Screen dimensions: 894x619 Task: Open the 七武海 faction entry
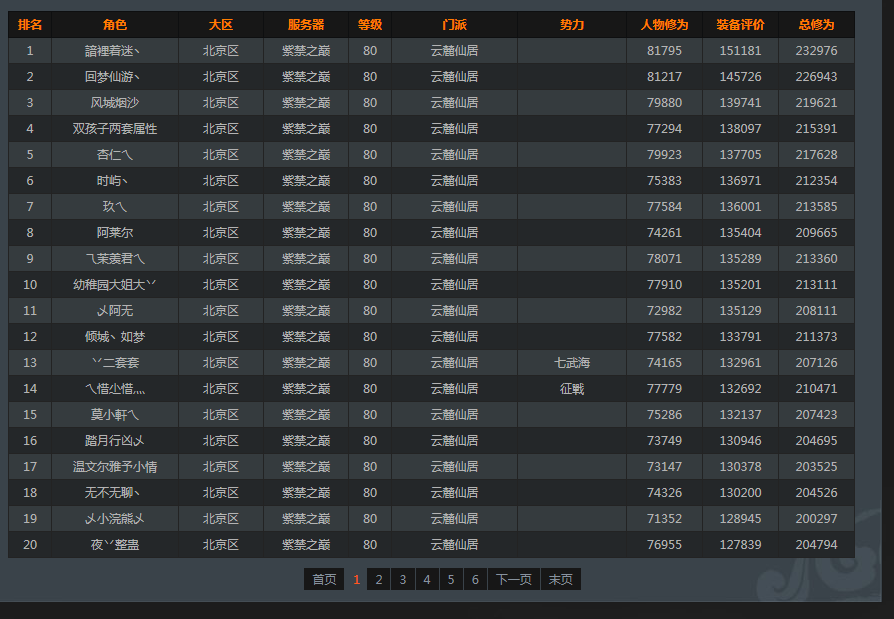point(572,363)
